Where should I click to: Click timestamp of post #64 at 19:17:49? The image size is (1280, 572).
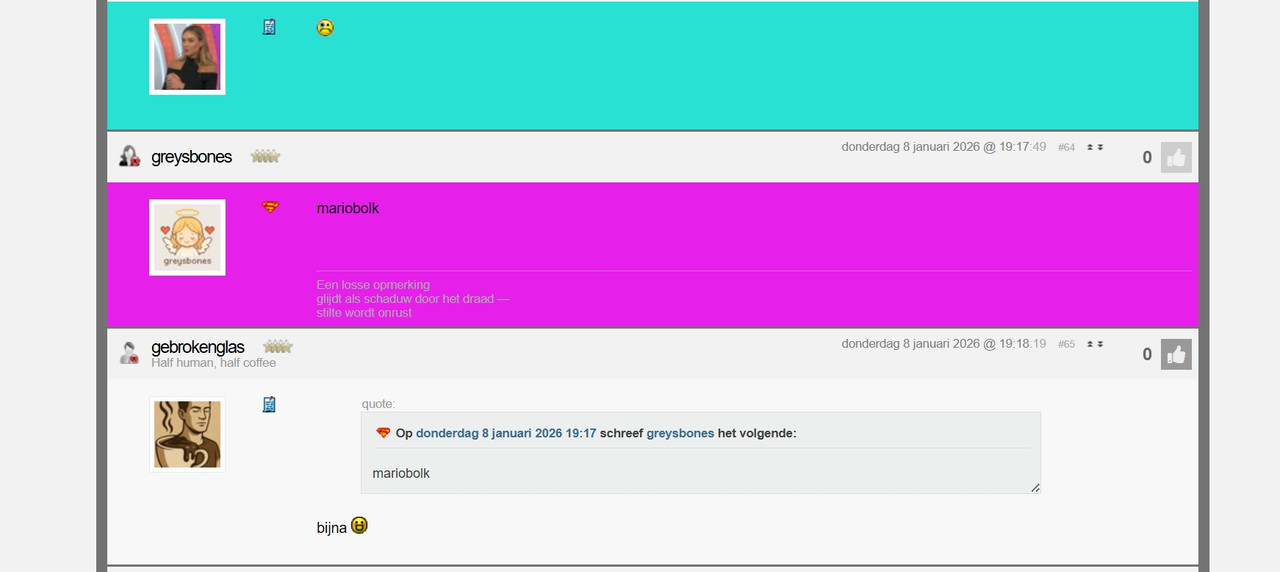coord(944,147)
